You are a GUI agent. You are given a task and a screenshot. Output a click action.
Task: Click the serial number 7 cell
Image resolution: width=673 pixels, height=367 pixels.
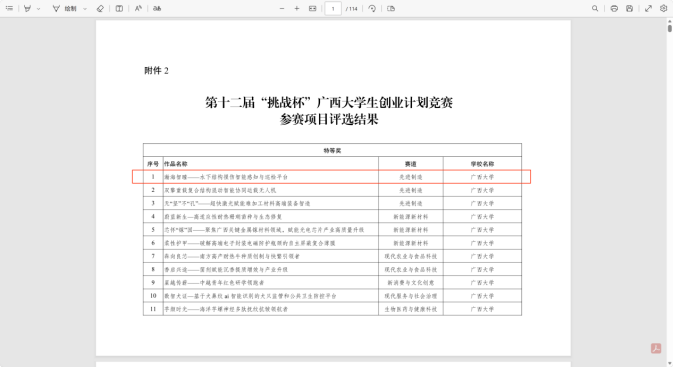(153, 256)
